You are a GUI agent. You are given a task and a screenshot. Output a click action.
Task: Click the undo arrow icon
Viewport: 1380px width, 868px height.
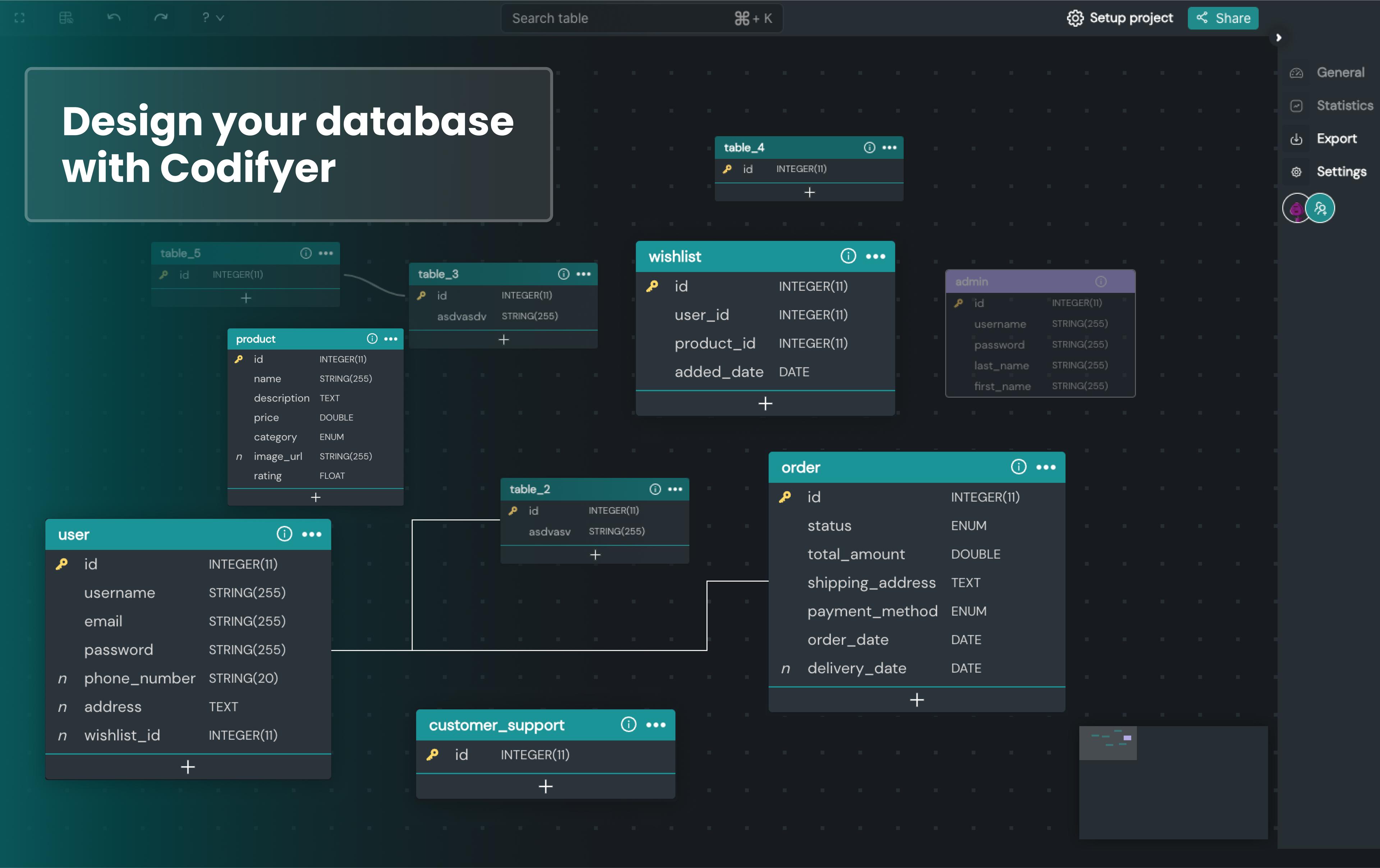(x=114, y=18)
